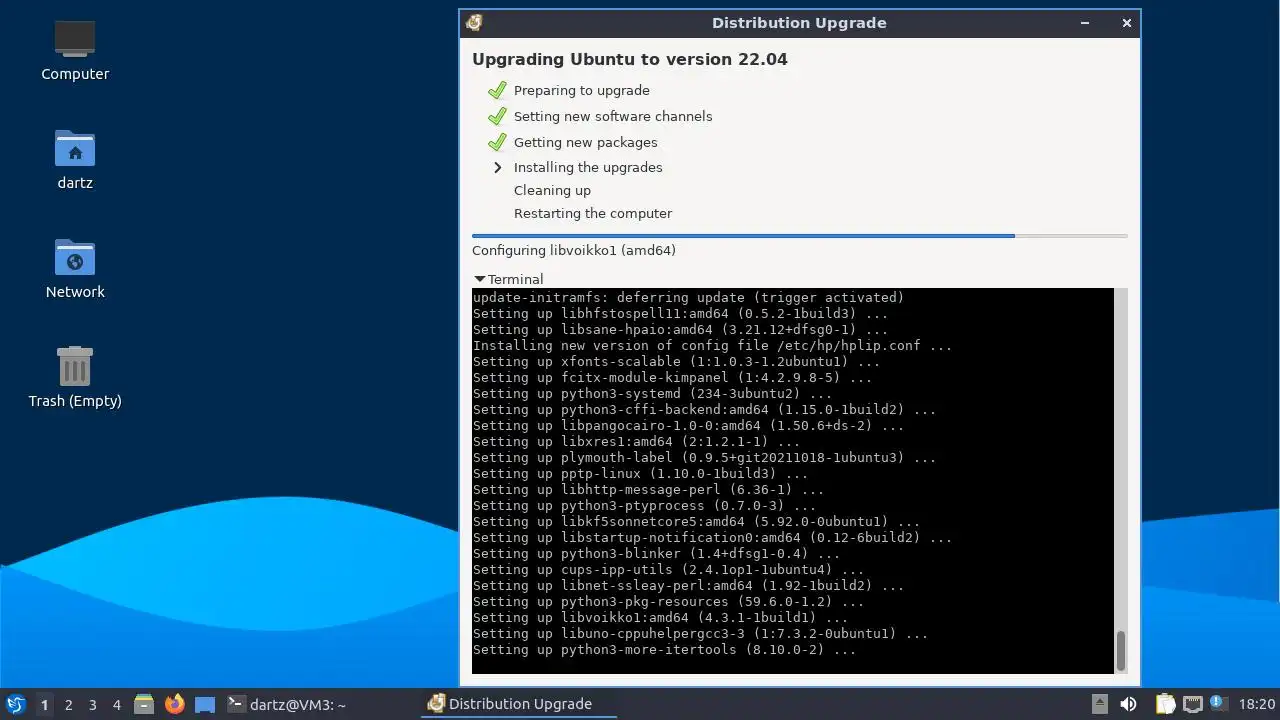Click the Preparing to upgrade checkmark
The height and width of the screenshot is (720, 1280).
tap(497, 90)
